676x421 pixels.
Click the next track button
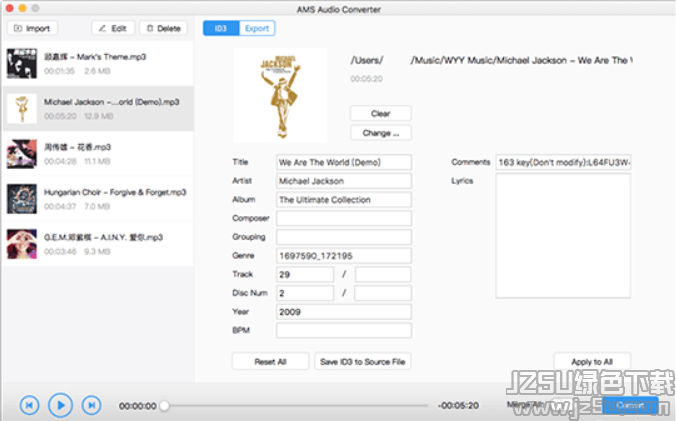pyautogui.click(x=91, y=405)
